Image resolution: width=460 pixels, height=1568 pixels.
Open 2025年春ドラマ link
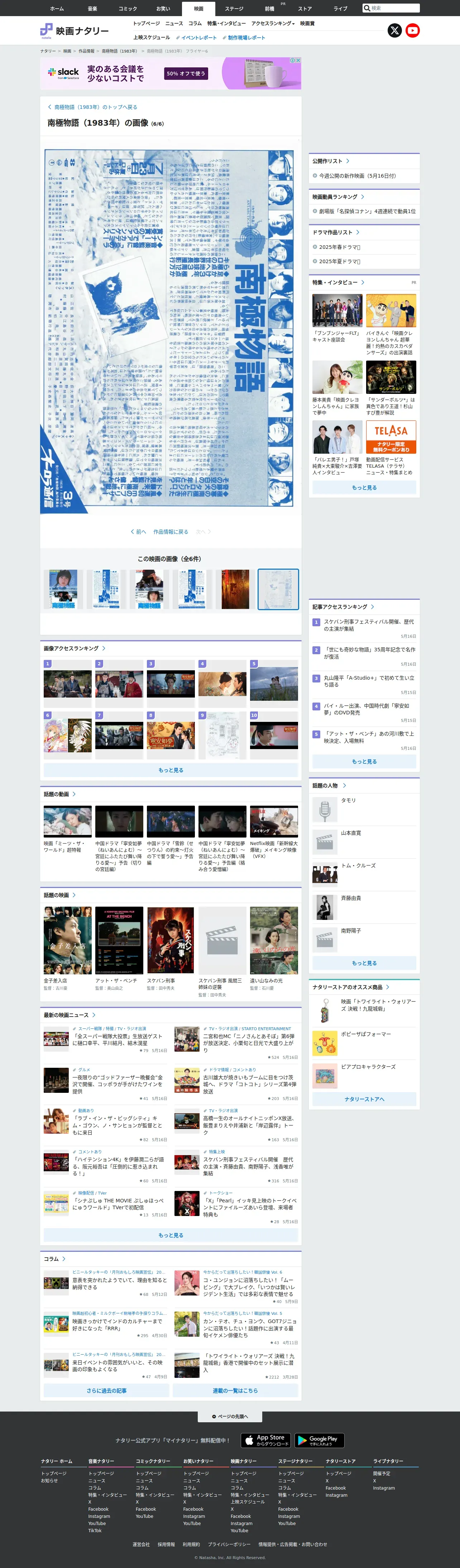[339, 247]
